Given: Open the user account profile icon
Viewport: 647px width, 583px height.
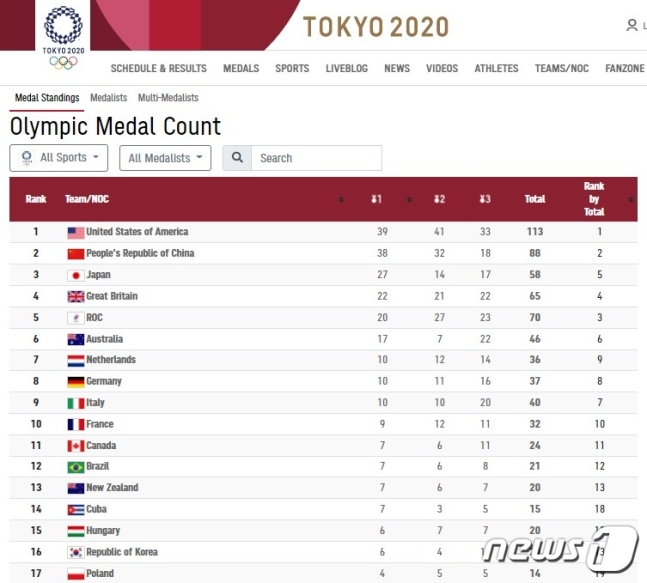Looking at the screenshot, I should pyautogui.click(x=631, y=26).
